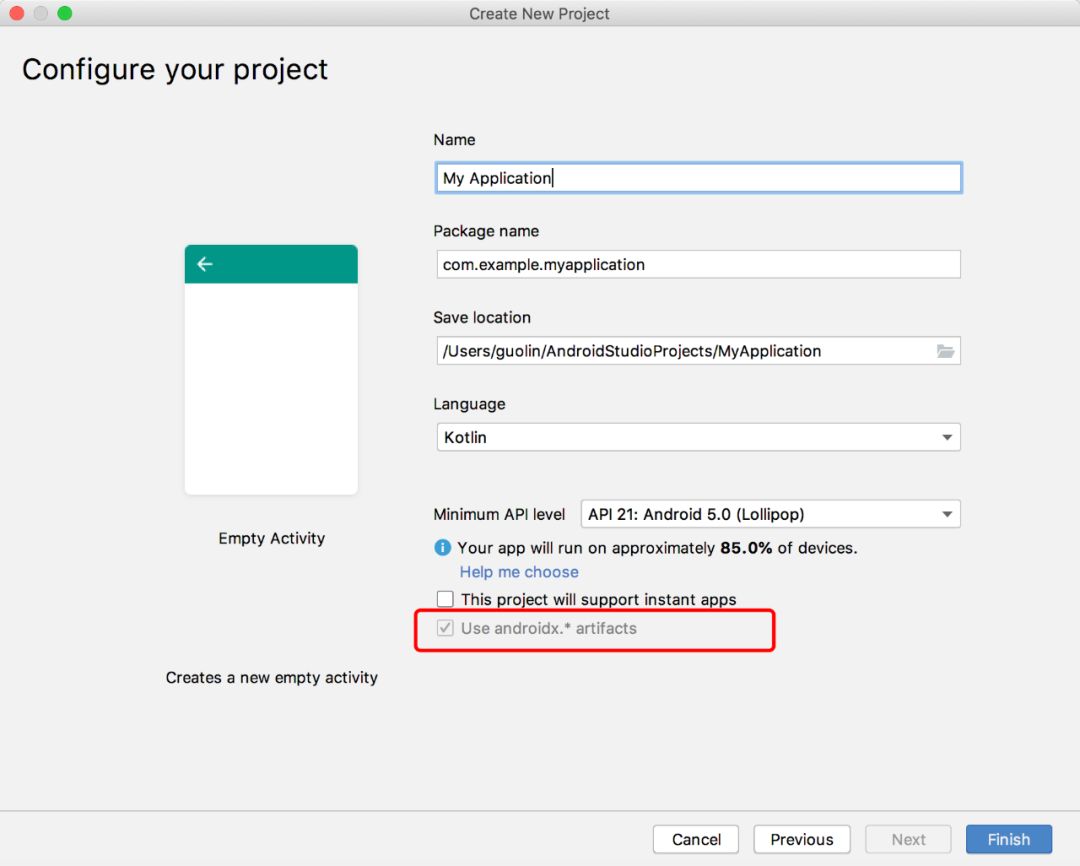Click the Package name text field

698,265
